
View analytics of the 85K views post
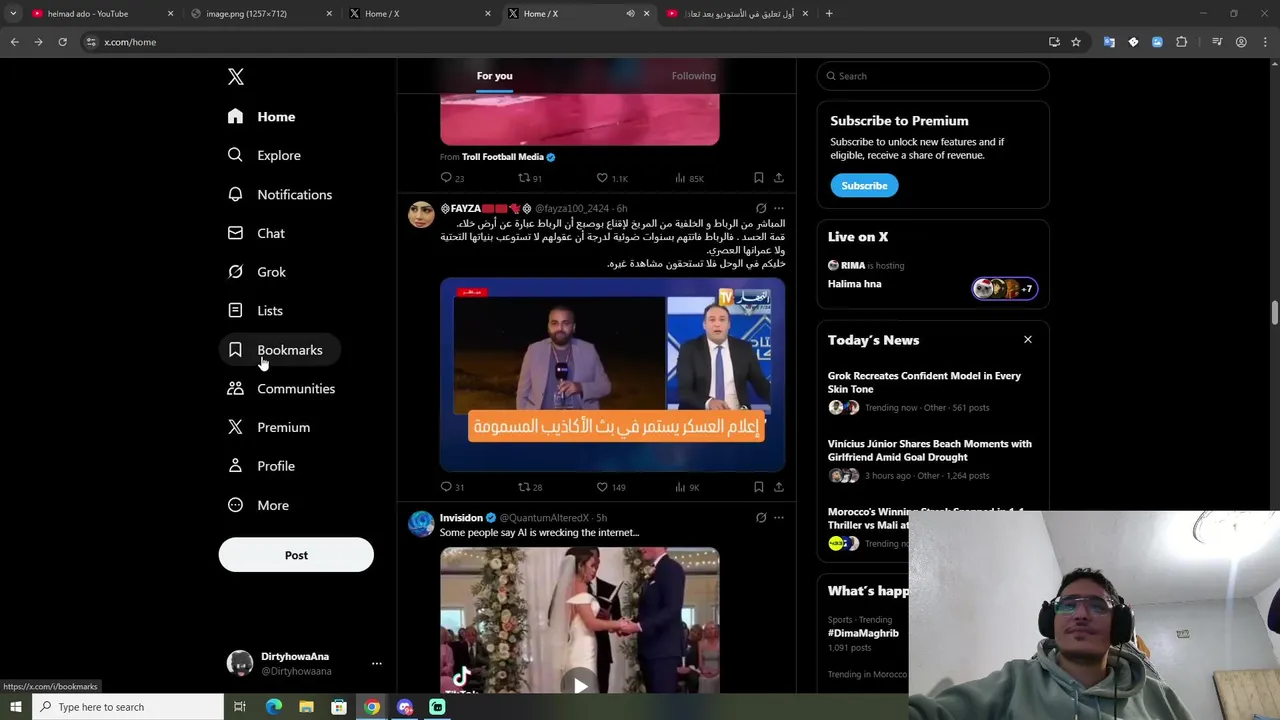click(x=688, y=178)
